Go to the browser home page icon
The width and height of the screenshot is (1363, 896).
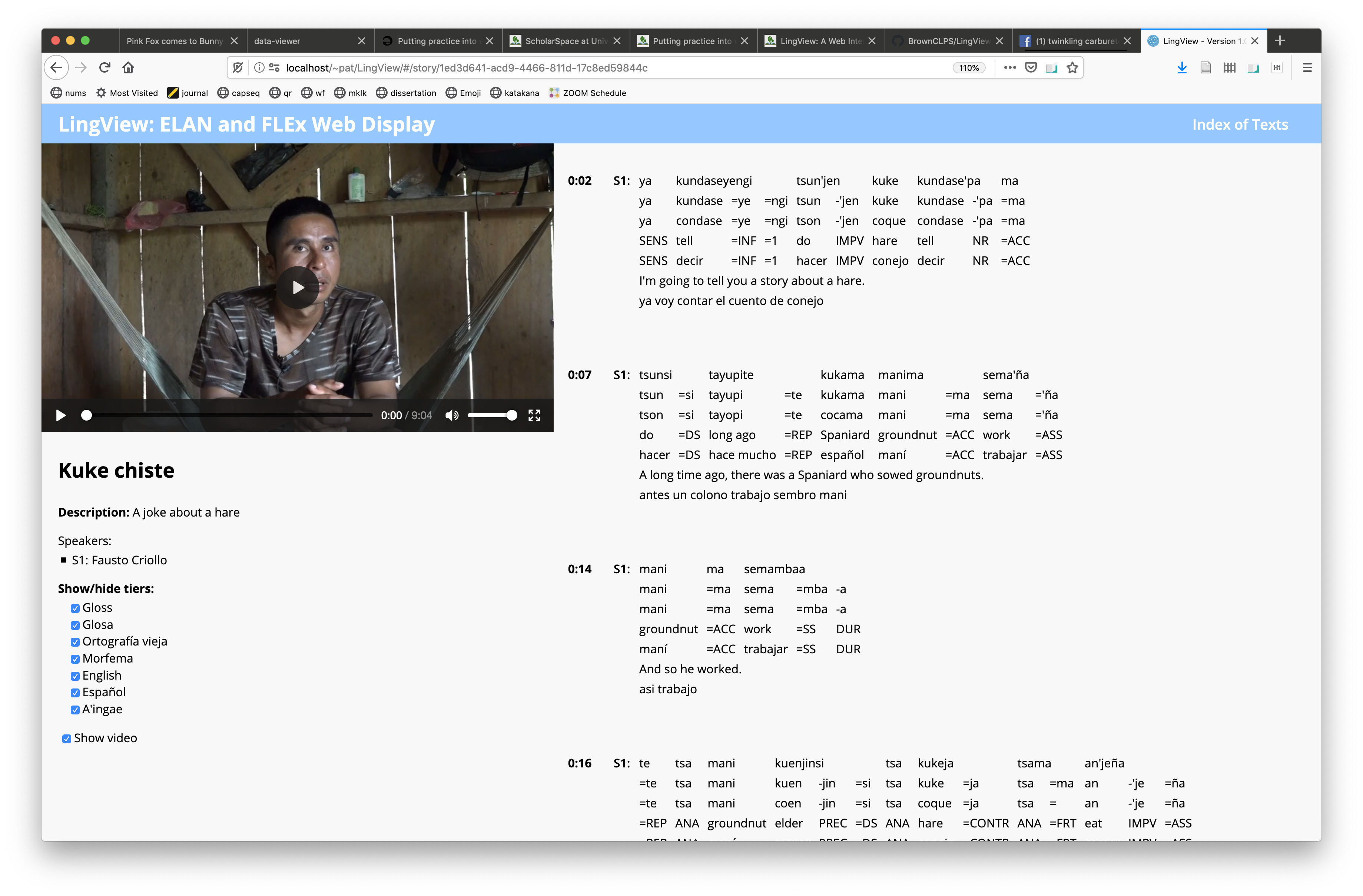(128, 67)
